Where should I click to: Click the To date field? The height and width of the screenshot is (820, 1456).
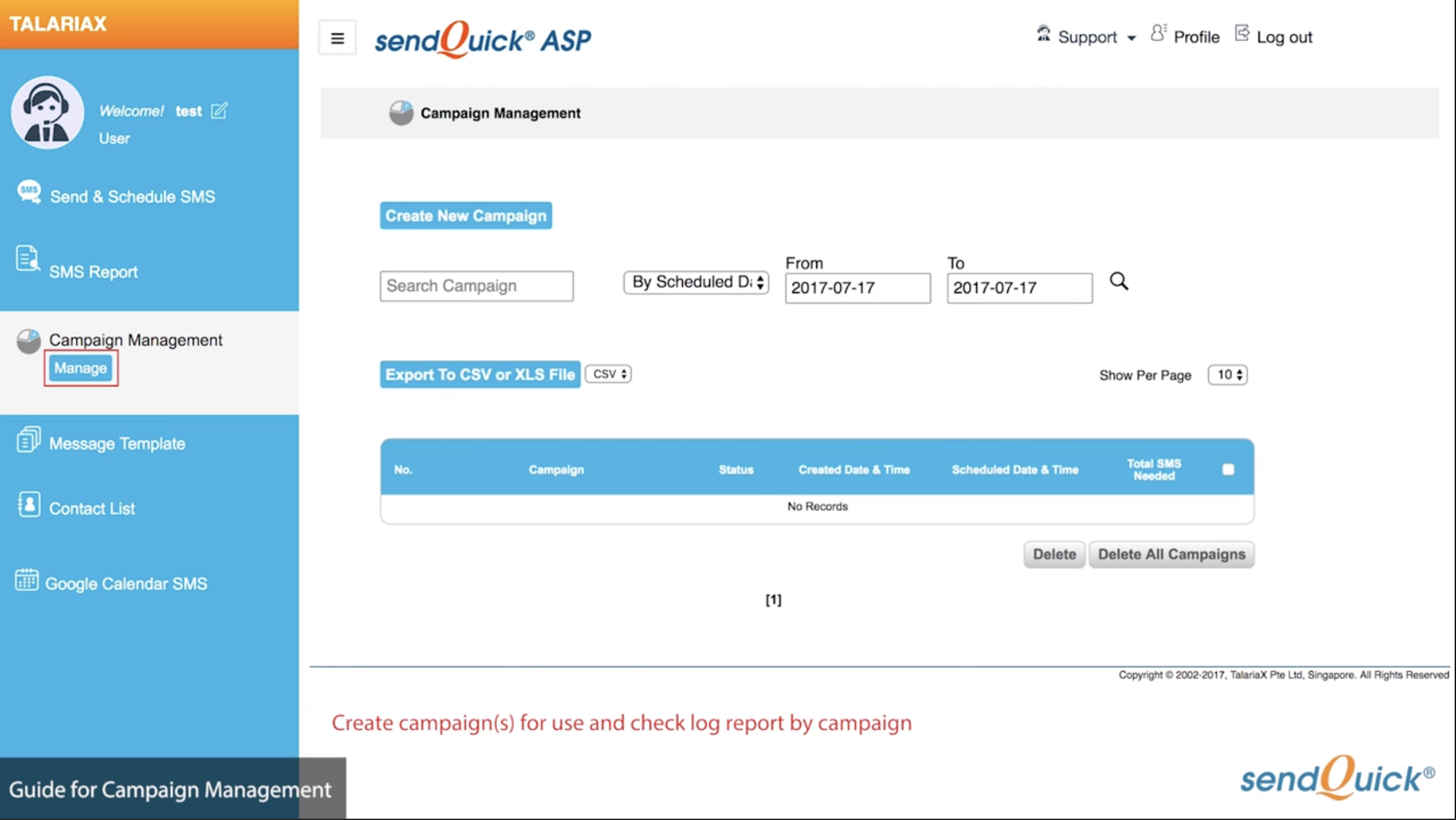[1020, 288]
